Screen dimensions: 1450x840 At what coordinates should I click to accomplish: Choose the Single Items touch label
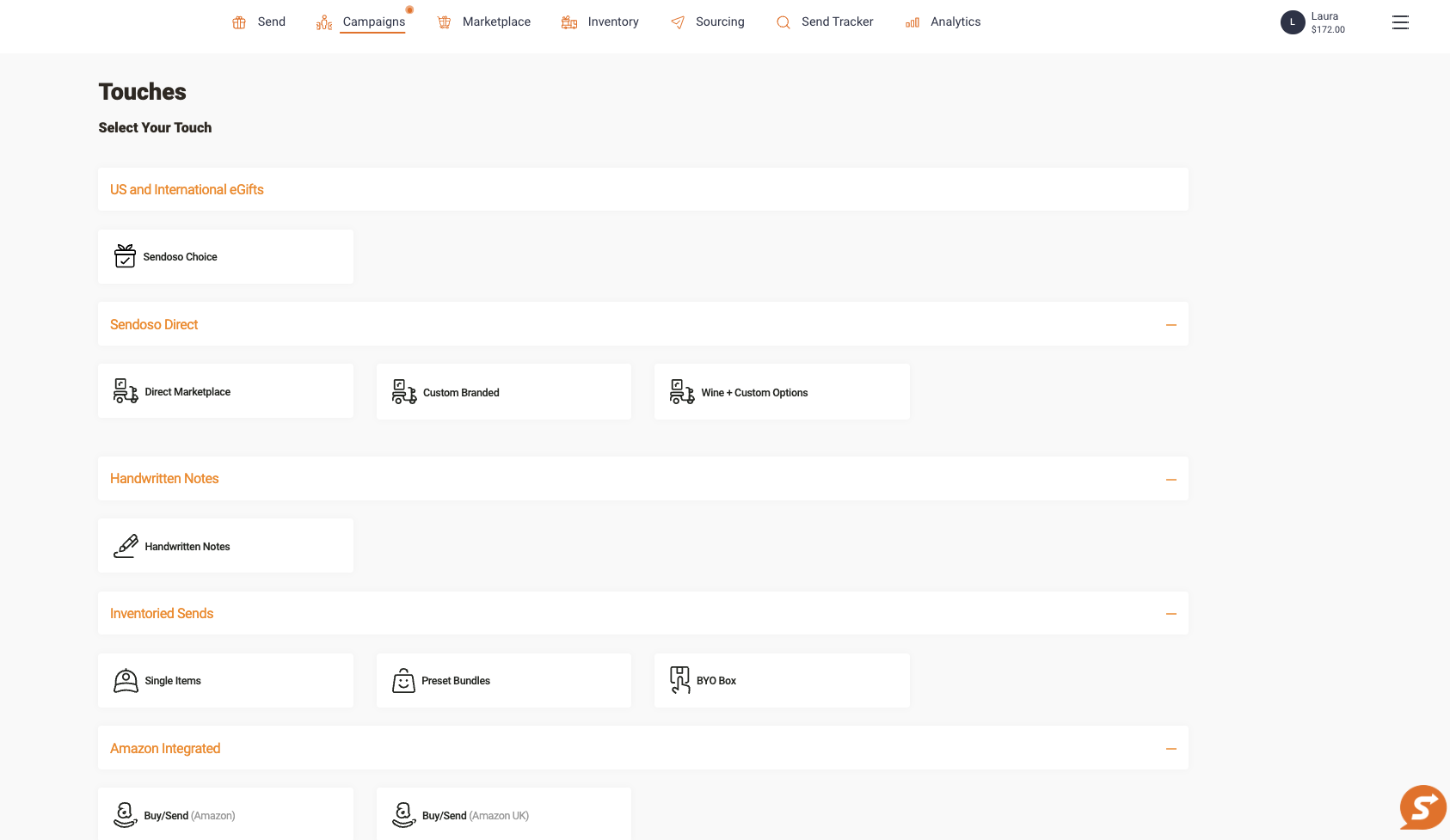pos(173,680)
